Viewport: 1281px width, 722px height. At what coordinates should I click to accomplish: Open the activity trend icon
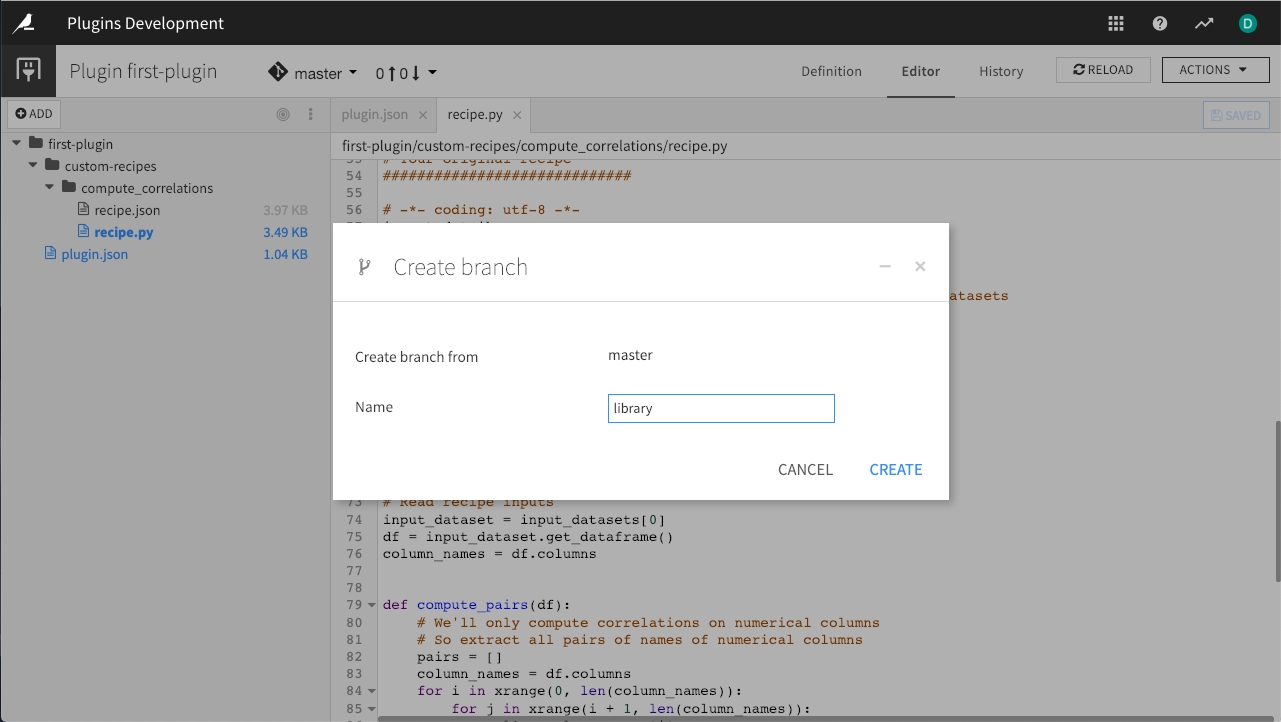(x=1204, y=23)
